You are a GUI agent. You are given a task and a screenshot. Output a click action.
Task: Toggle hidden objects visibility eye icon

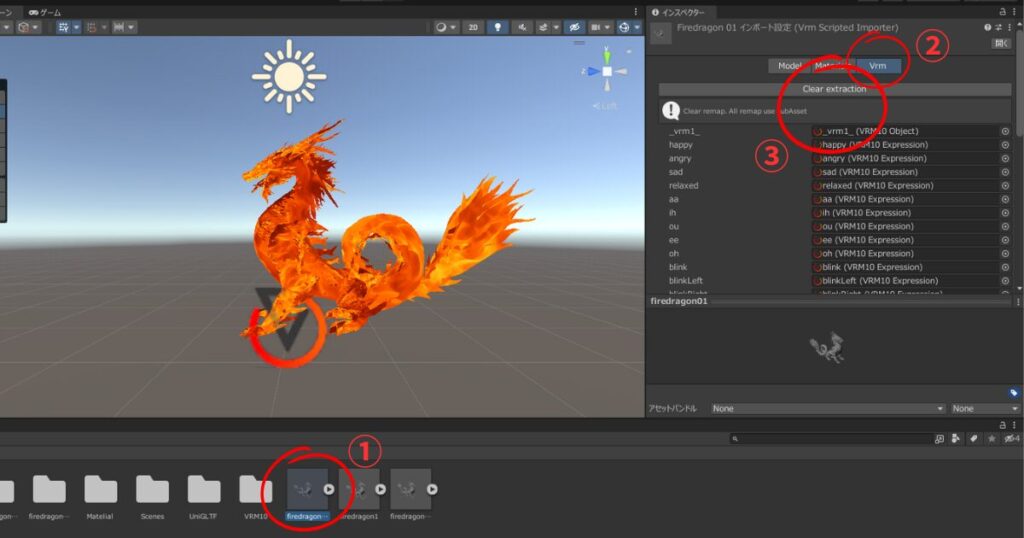point(574,27)
